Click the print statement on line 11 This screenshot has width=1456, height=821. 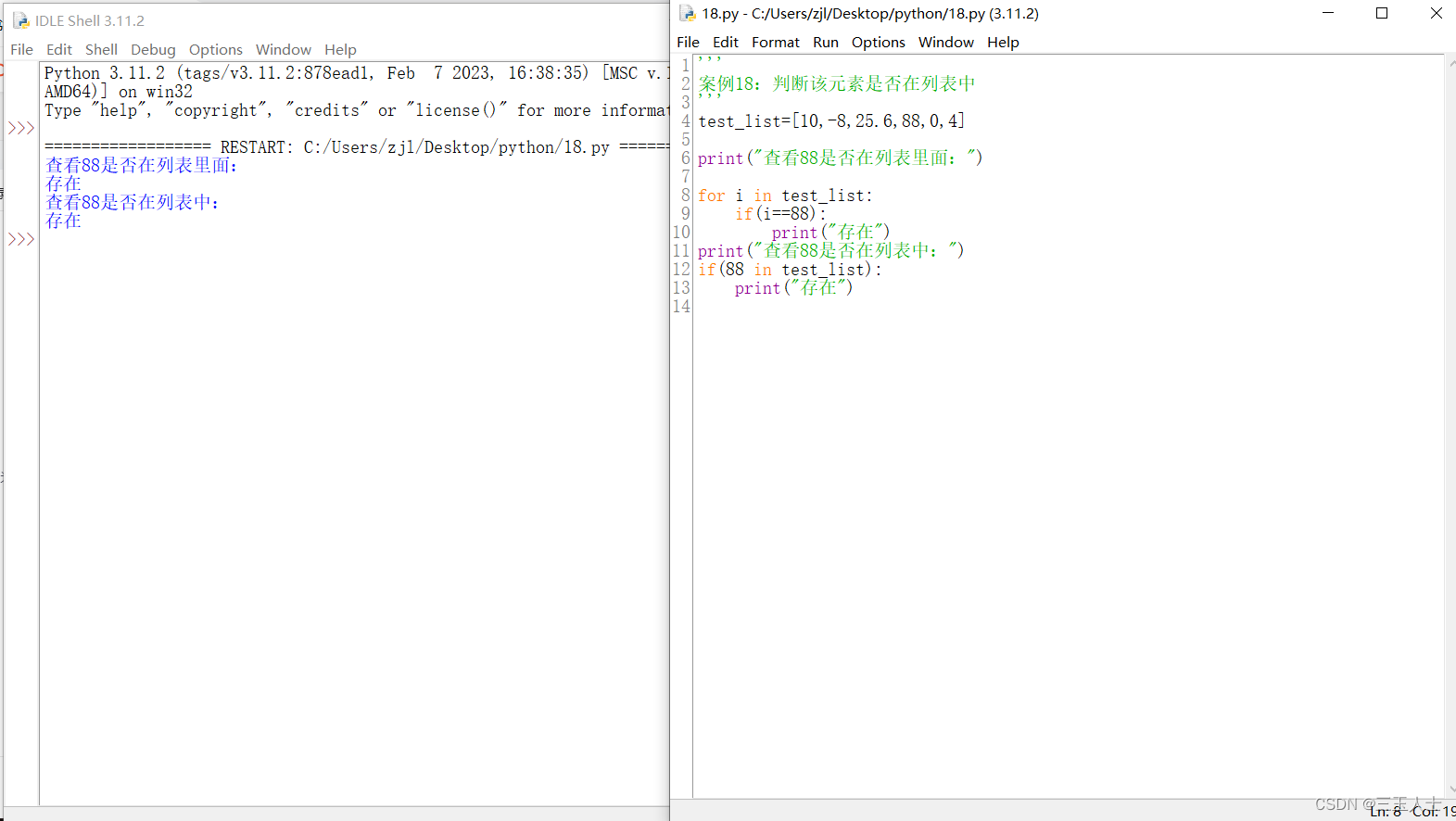coord(830,251)
